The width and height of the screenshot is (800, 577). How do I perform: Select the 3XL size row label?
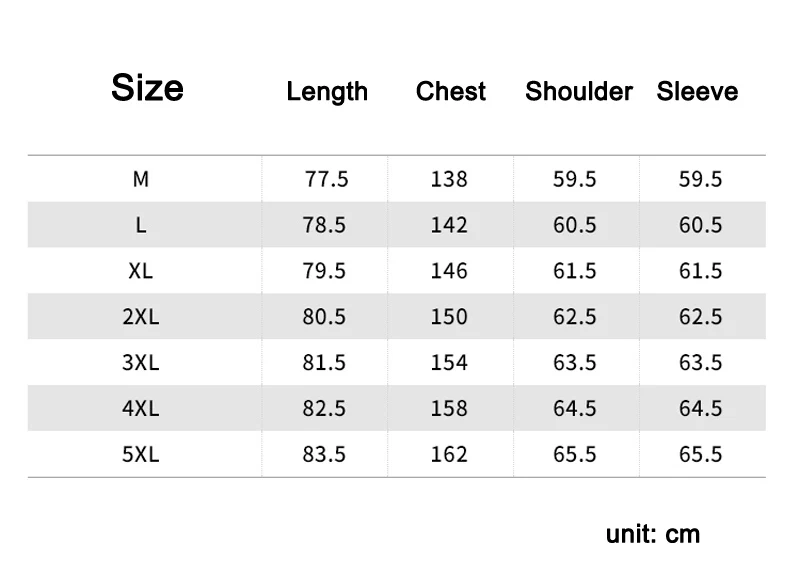point(141,363)
